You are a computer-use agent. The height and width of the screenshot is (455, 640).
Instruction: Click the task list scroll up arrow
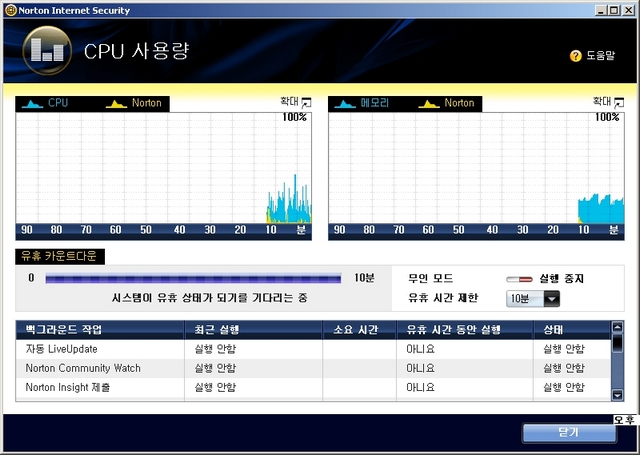click(x=618, y=327)
